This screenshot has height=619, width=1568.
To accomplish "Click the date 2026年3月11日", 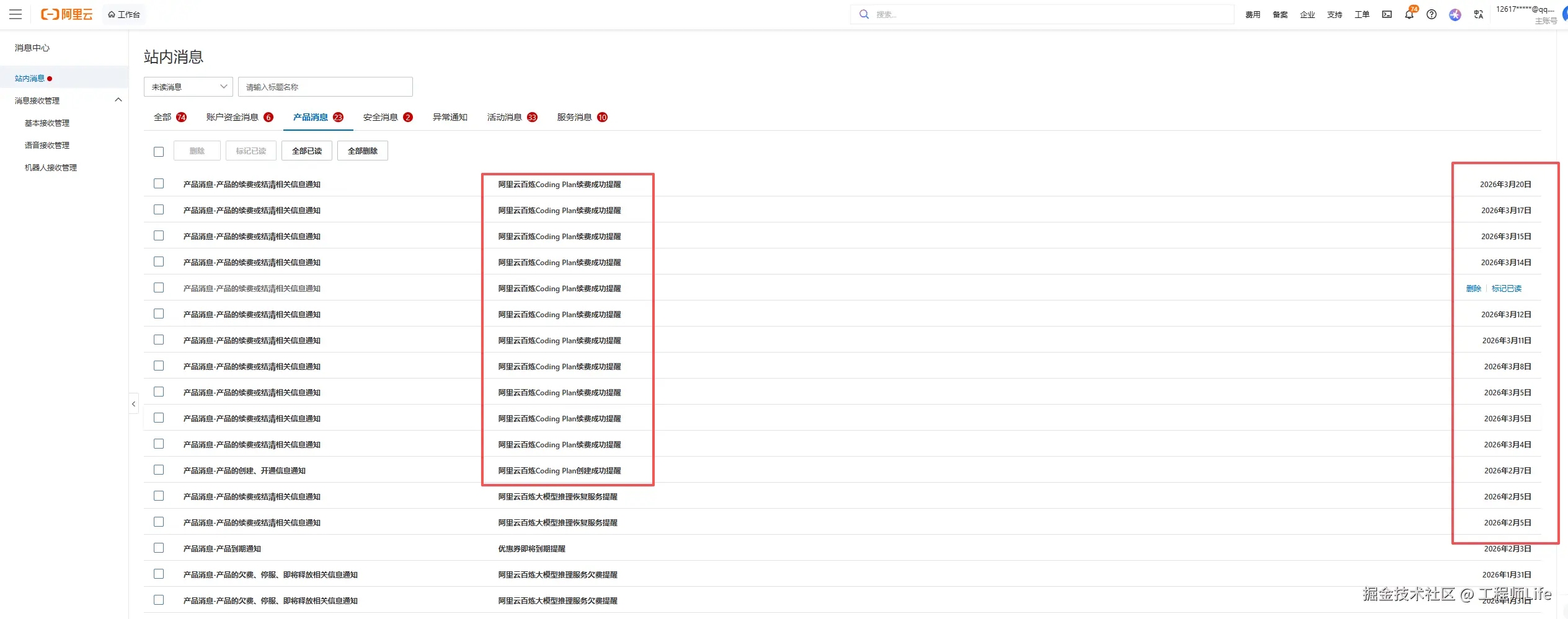I will pyautogui.click(x=1507, y=340).
